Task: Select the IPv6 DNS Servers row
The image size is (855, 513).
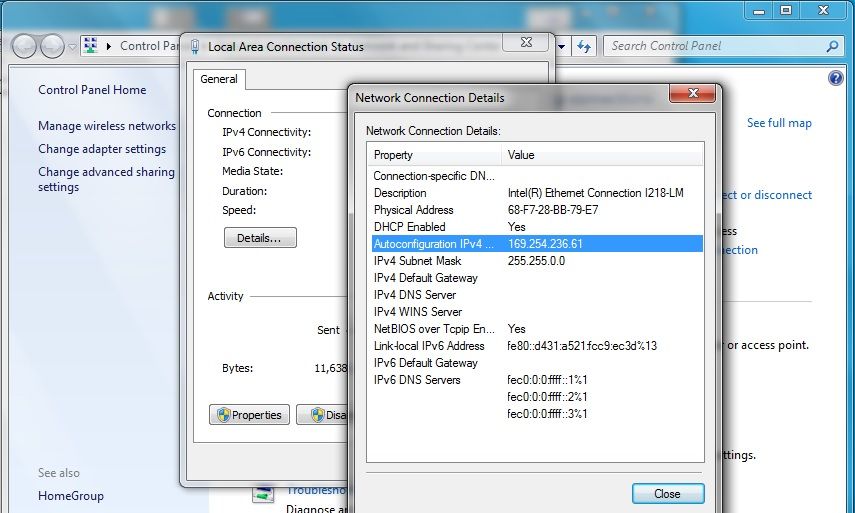Action: coord(537,380)
